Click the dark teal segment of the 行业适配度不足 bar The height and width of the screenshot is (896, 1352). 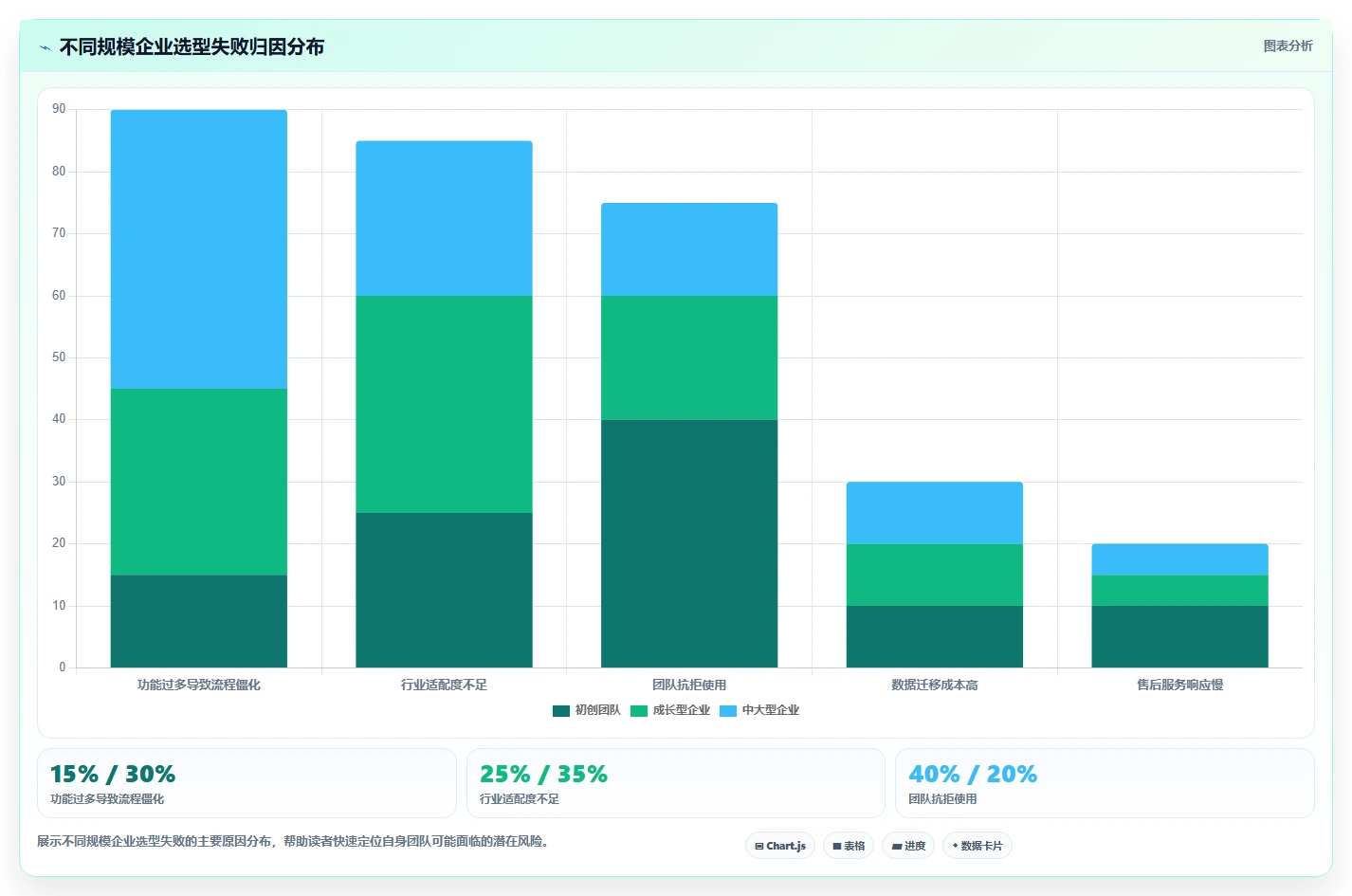444,590
